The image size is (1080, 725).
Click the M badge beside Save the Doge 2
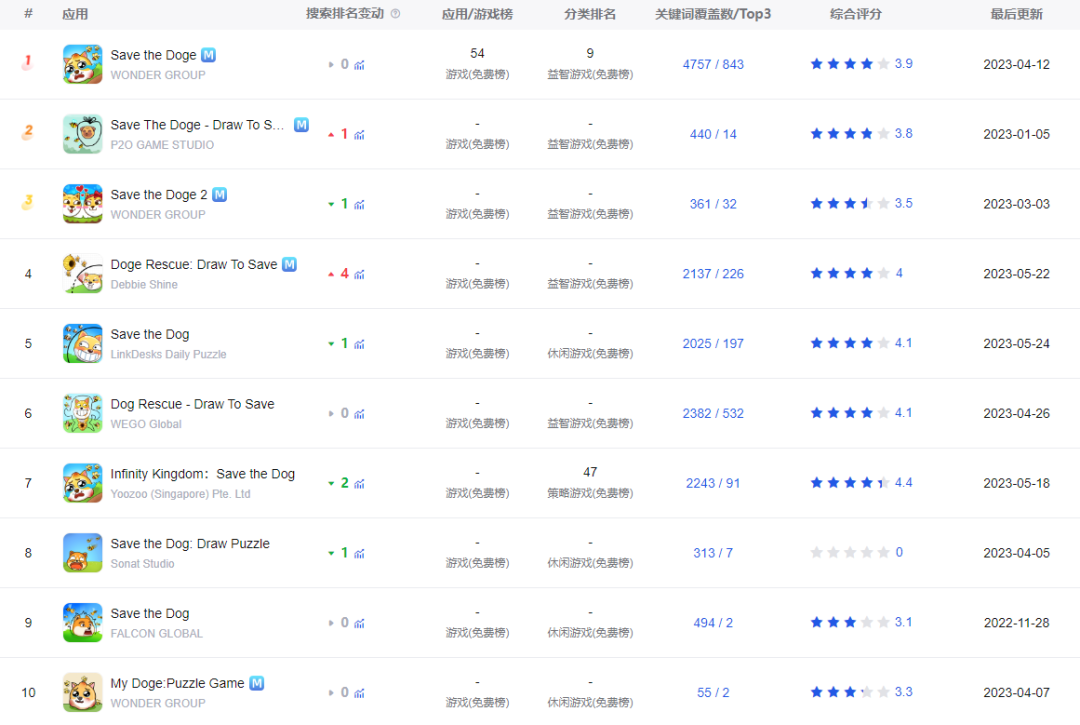(220, 195)
